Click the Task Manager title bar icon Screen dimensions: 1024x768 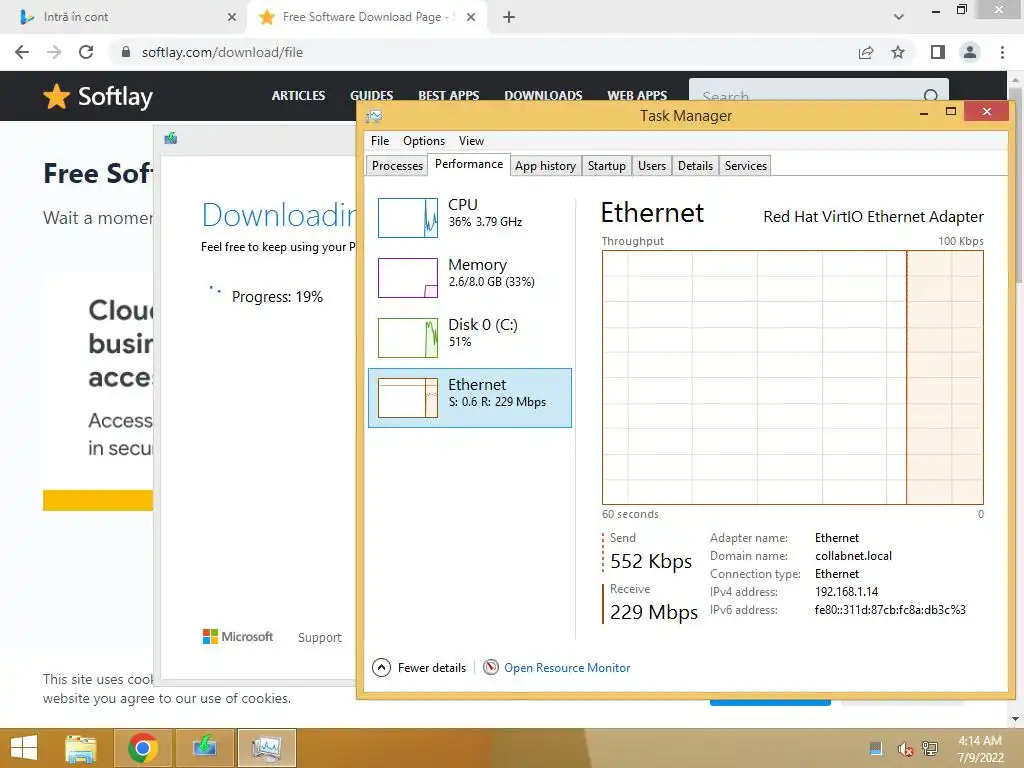tap(374, 116)
